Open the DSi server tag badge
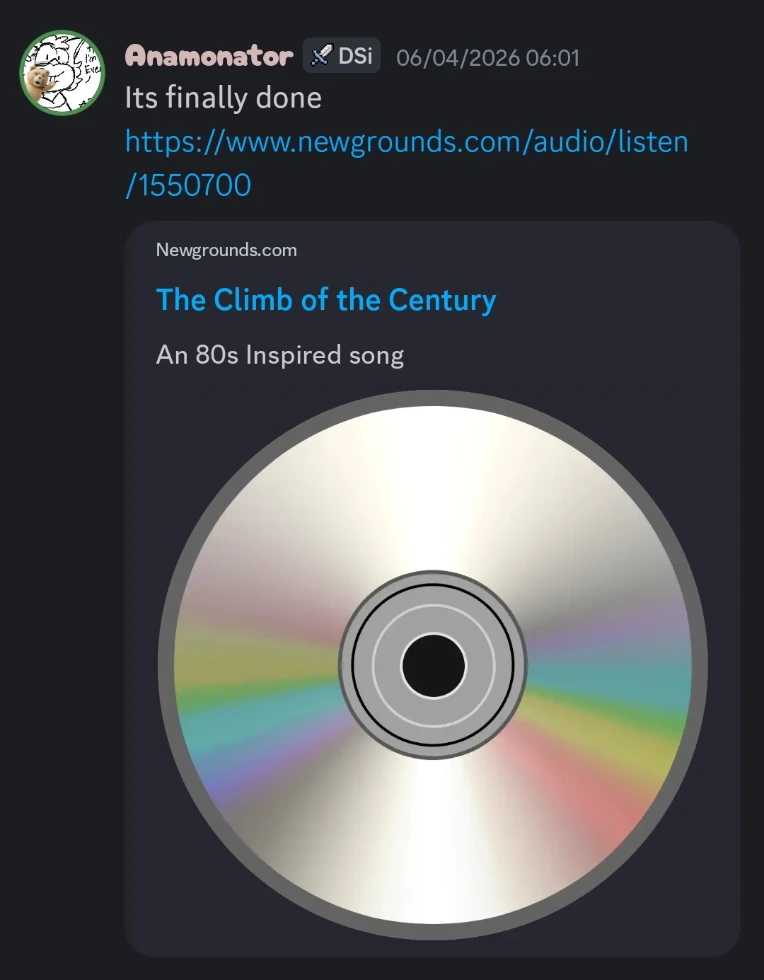This screenshot has width=764, height=980. coord(341,56)
